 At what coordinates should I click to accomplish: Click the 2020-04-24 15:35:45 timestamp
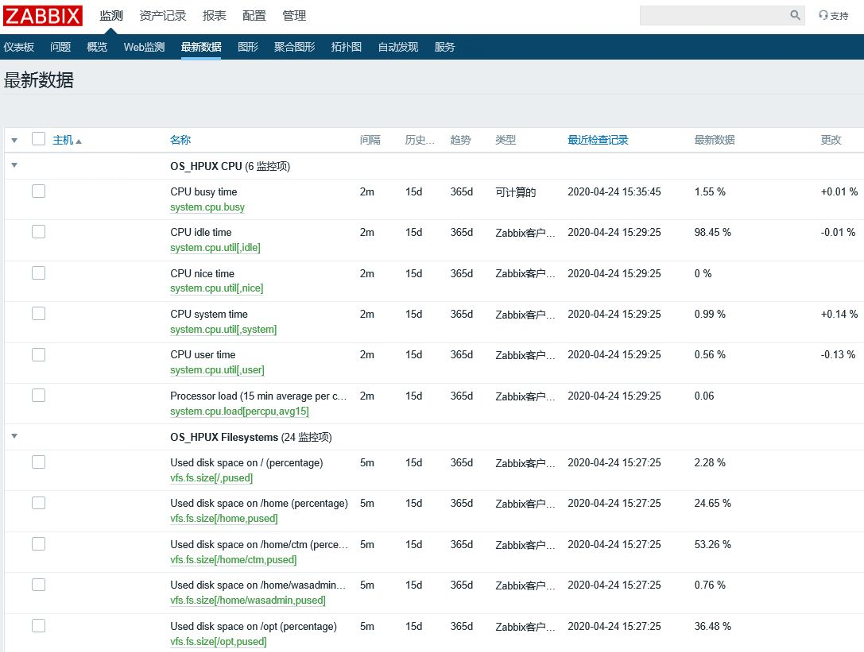tap(614, 192)
